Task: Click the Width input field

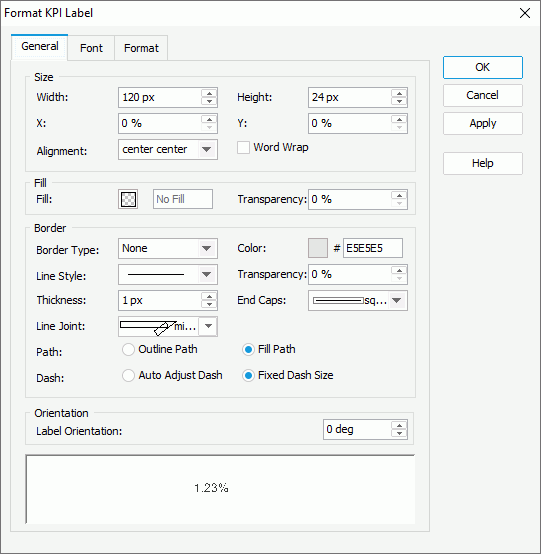Action: (160, 98)
